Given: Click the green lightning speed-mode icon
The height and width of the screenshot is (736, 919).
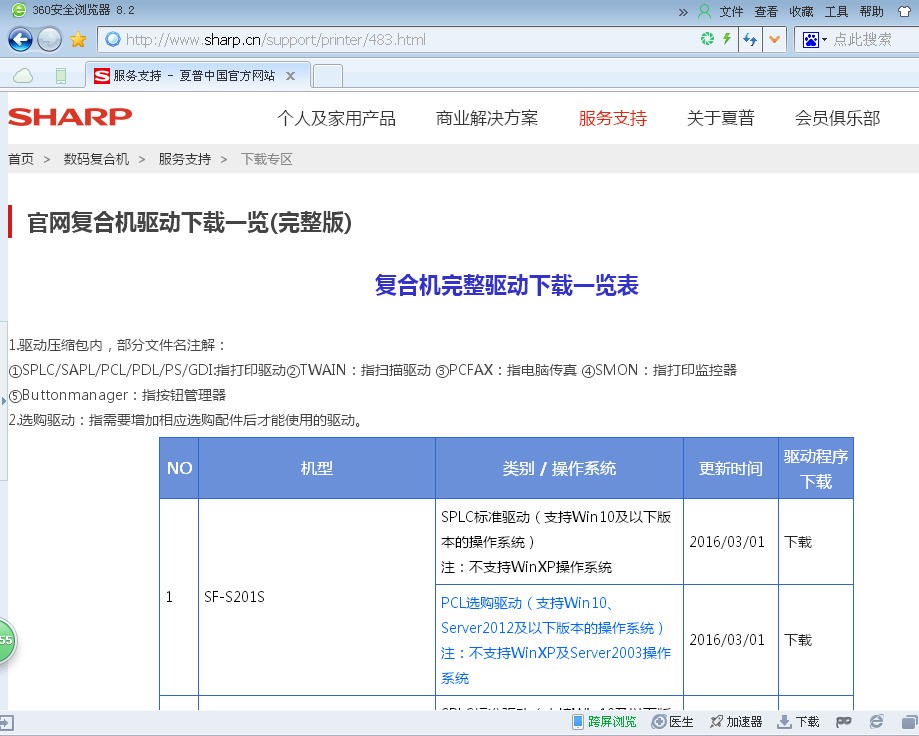Looking at the screenshot, I should pyautogui.click(x=727, y=39).
